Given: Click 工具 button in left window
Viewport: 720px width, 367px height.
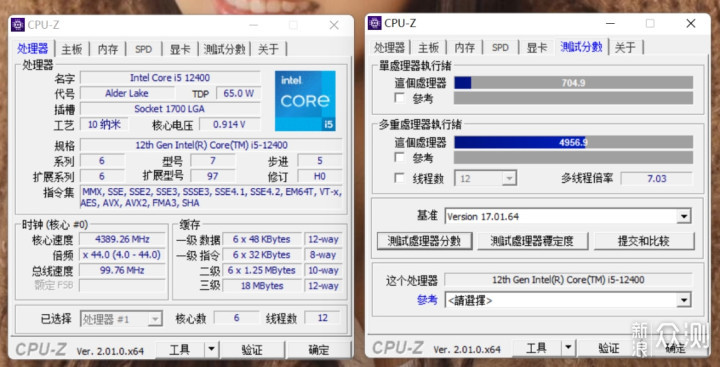Looking at the screenshot, I should point(180,350).
